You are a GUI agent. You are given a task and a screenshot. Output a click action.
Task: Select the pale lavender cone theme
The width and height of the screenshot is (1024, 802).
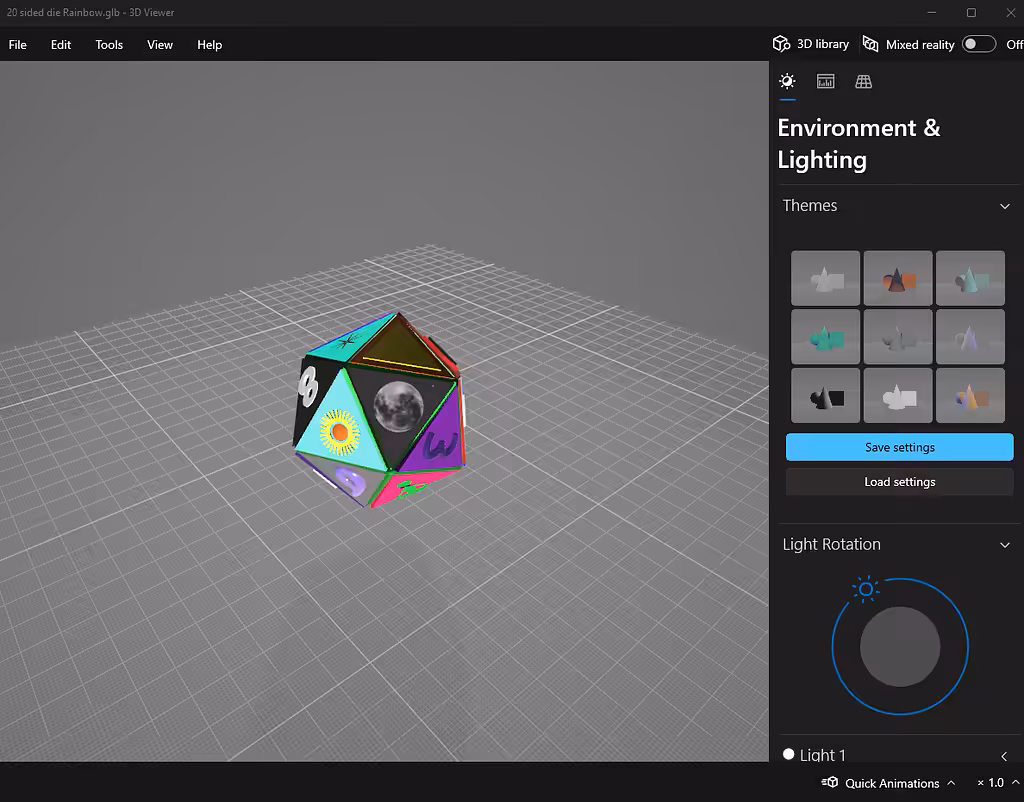point(970,337)
